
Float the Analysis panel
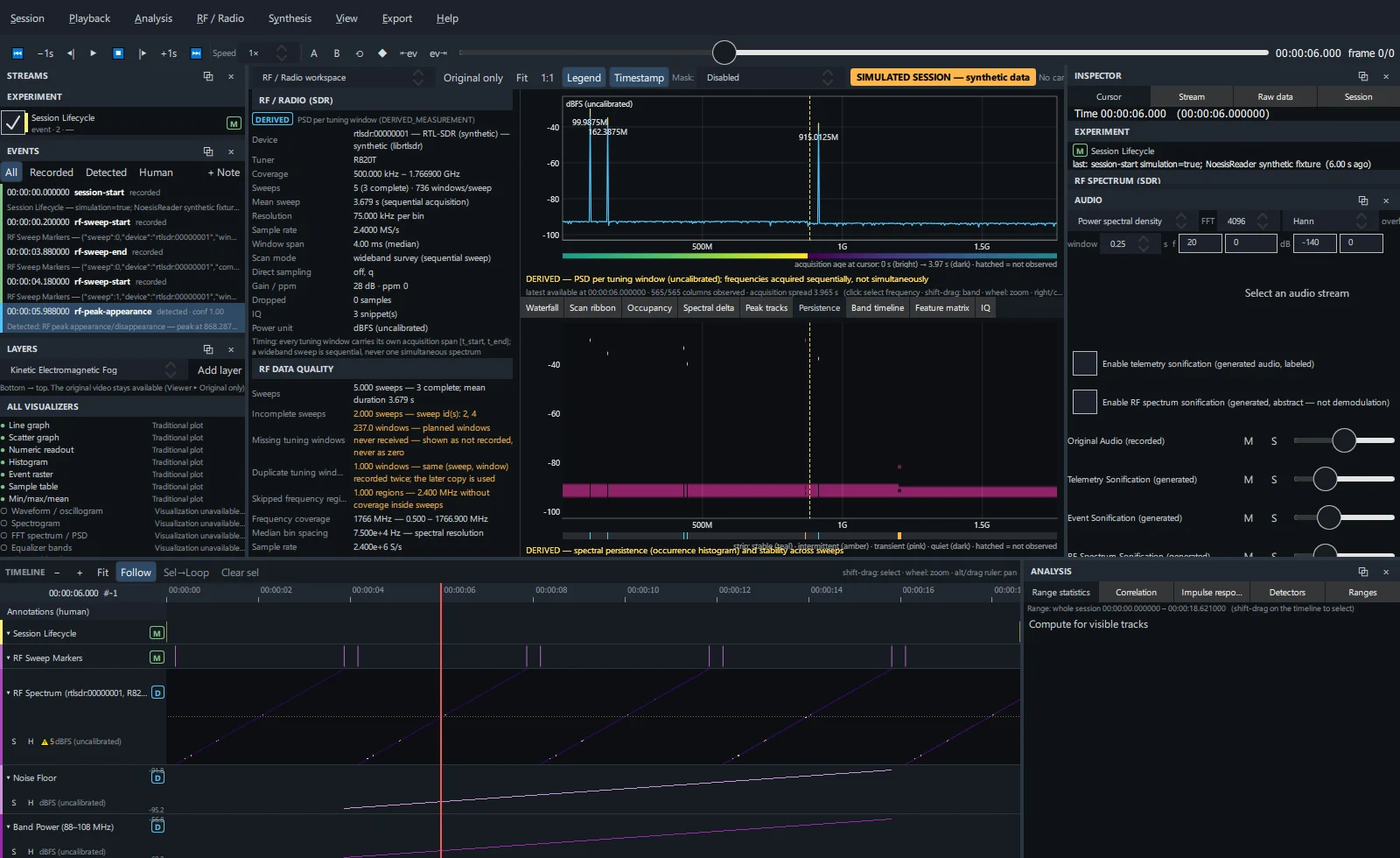tap(1363, 572)
